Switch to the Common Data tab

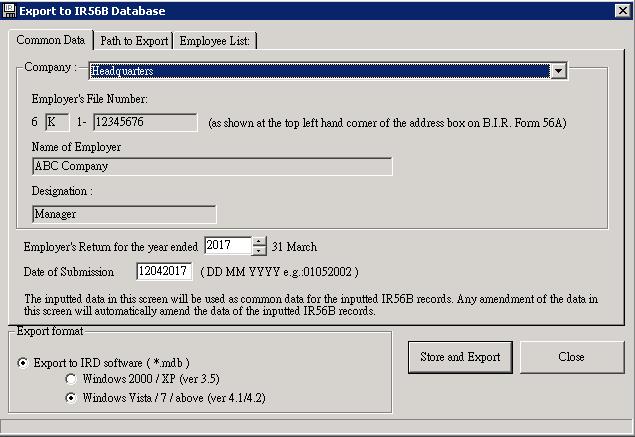51,40
